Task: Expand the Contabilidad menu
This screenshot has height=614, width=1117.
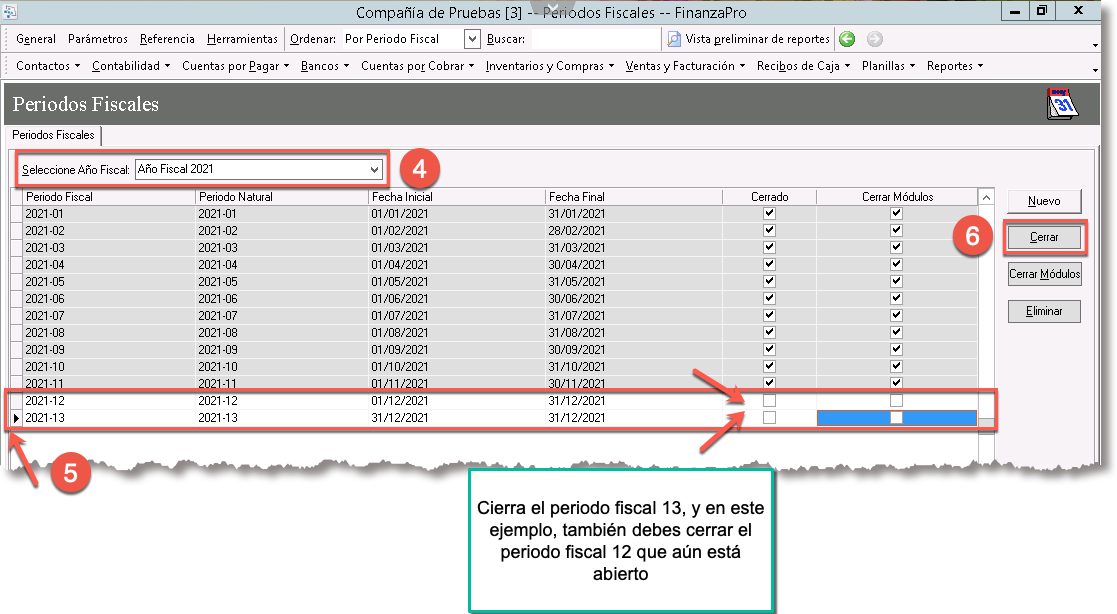Action: [x=131, y=66]
